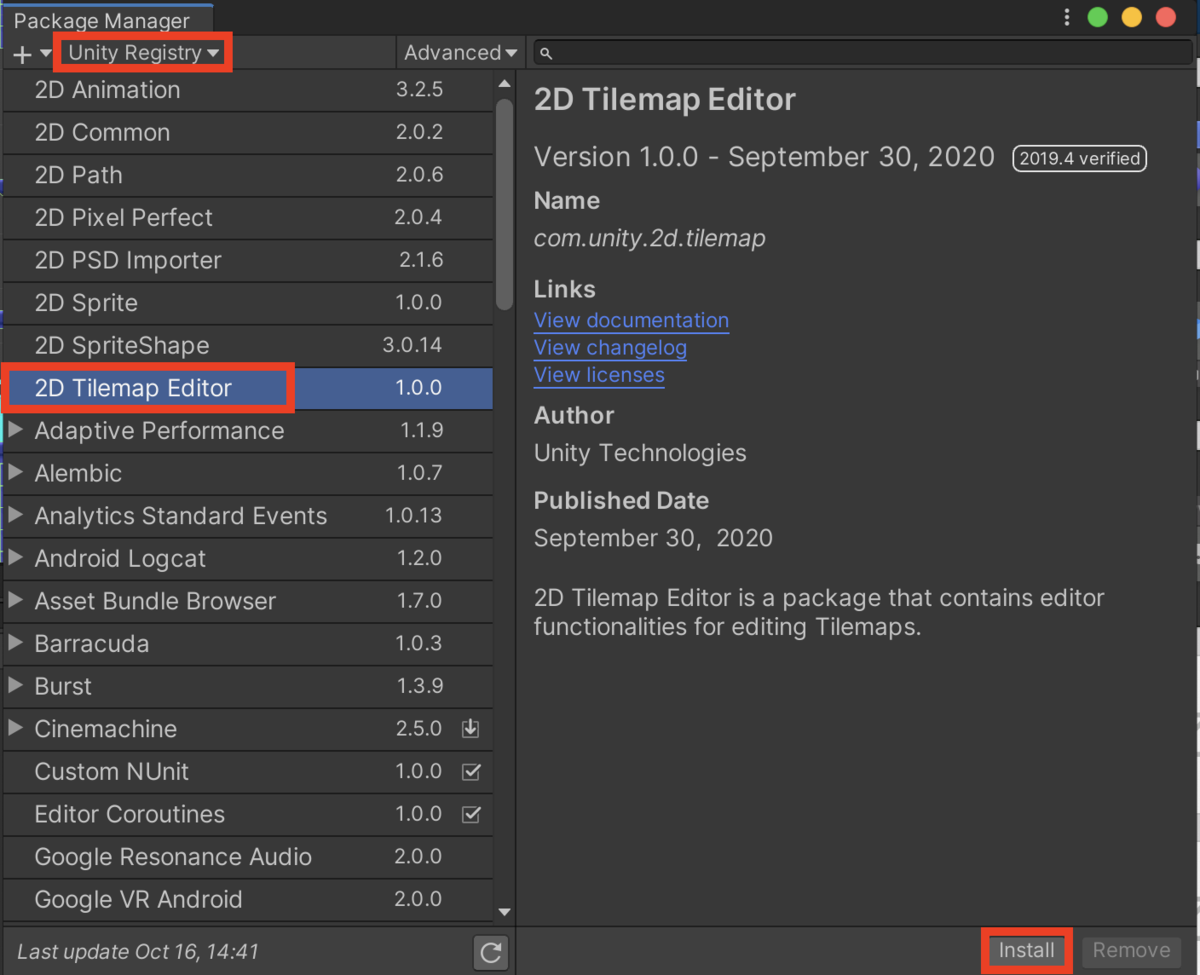Click the Remove button

point(1131,950)
